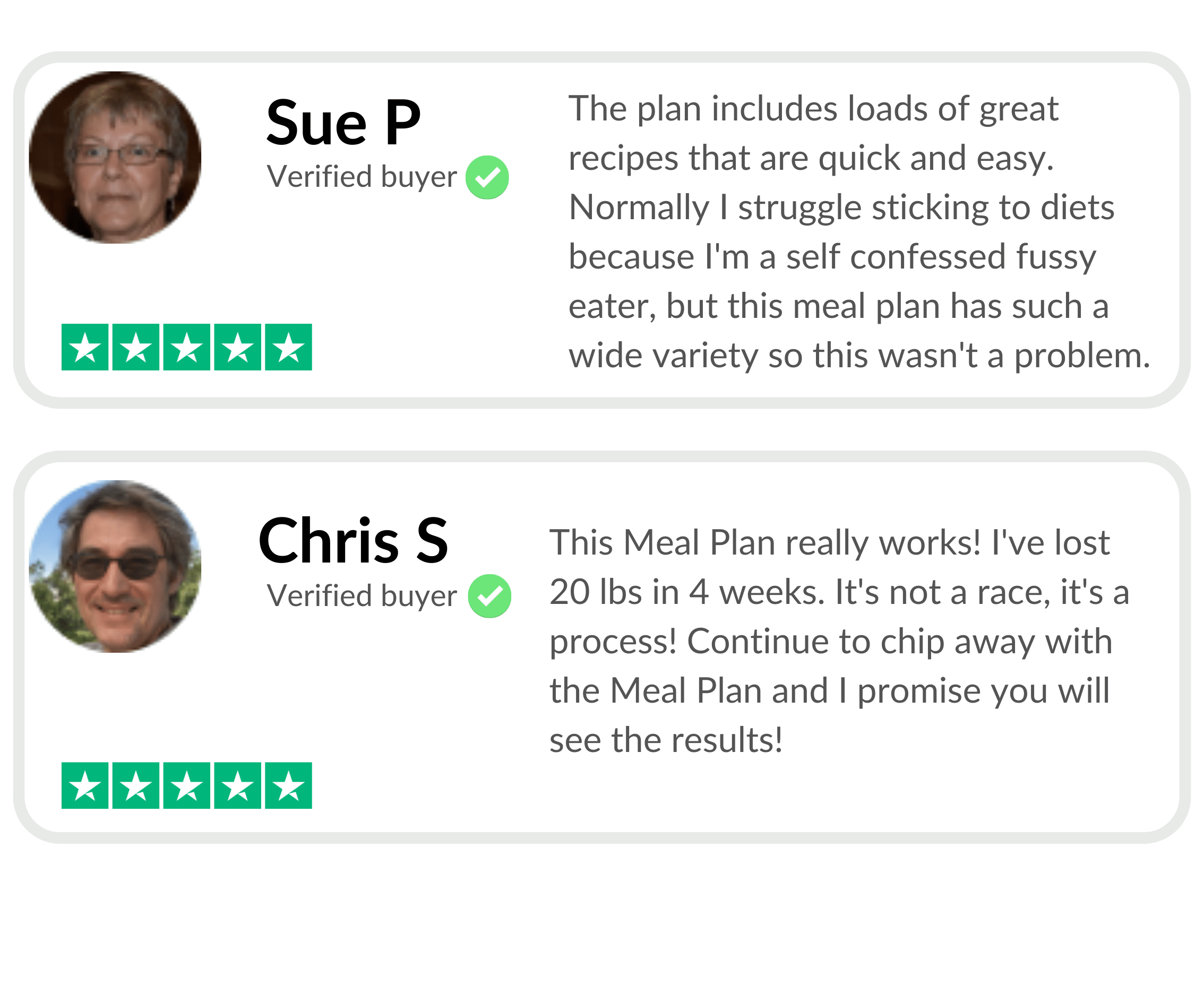Select the second star in Sue P's rating
Image resolution: width=1204 pixels, height=1003 pixels.
pyautogui.click(x=136, y=347)
